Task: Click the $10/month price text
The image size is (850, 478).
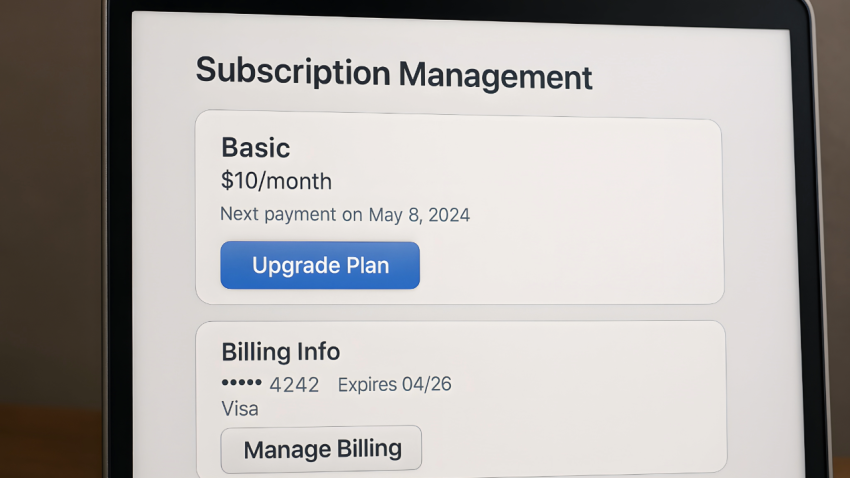Action: tap(276, 182)
